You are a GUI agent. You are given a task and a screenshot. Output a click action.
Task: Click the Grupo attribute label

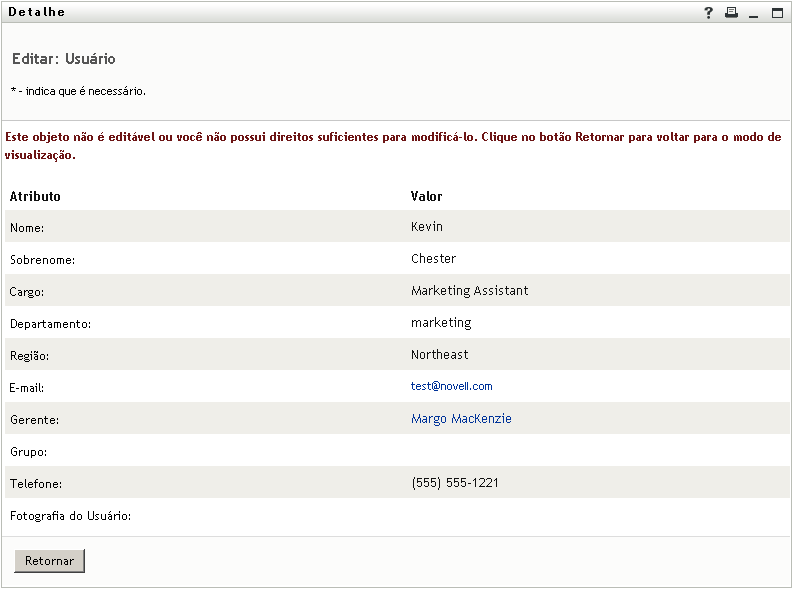pyautogui.click(x=29, y=452)
